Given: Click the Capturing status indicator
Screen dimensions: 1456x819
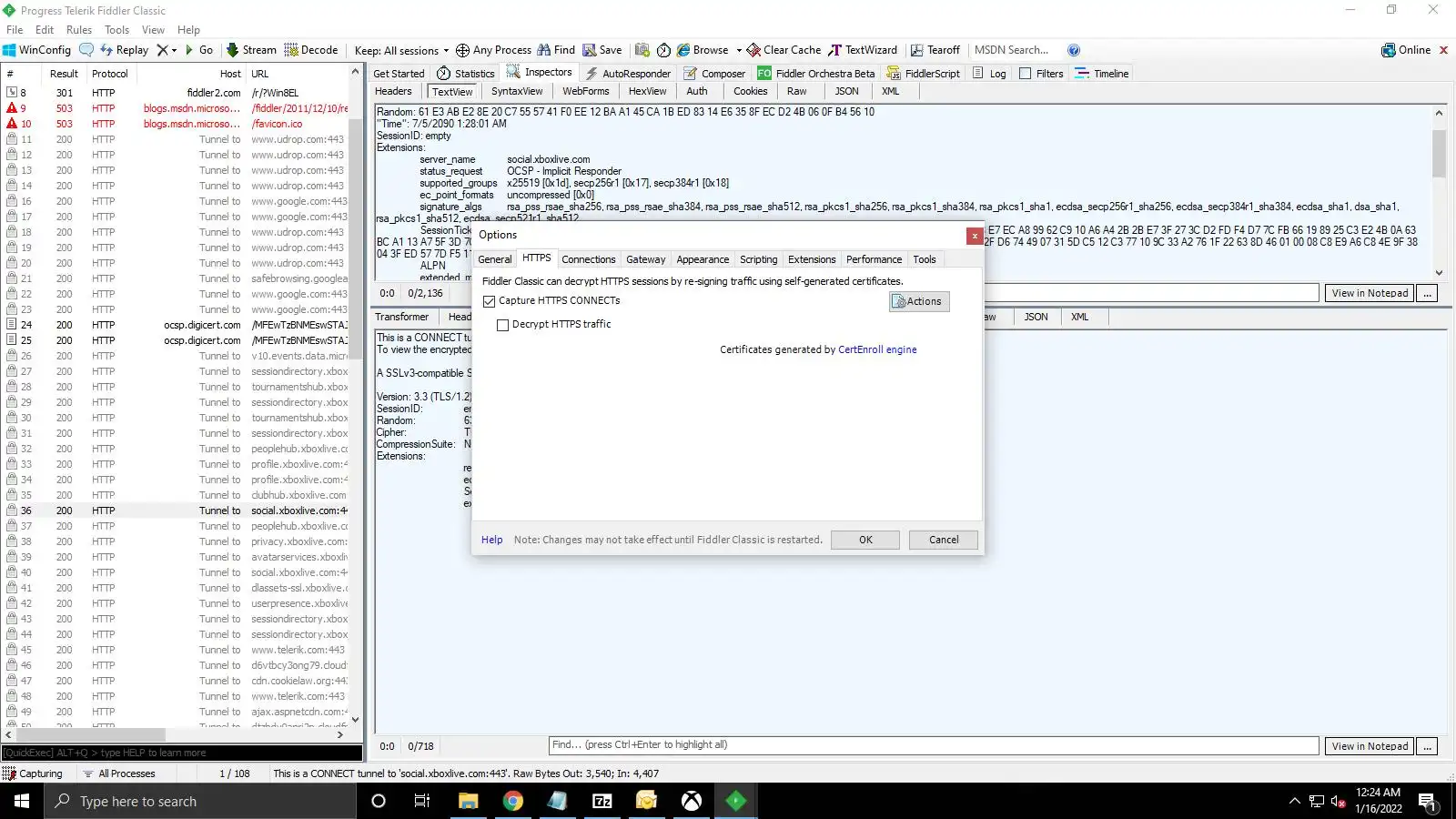Looking at the screenshot, I should [33, 773].
